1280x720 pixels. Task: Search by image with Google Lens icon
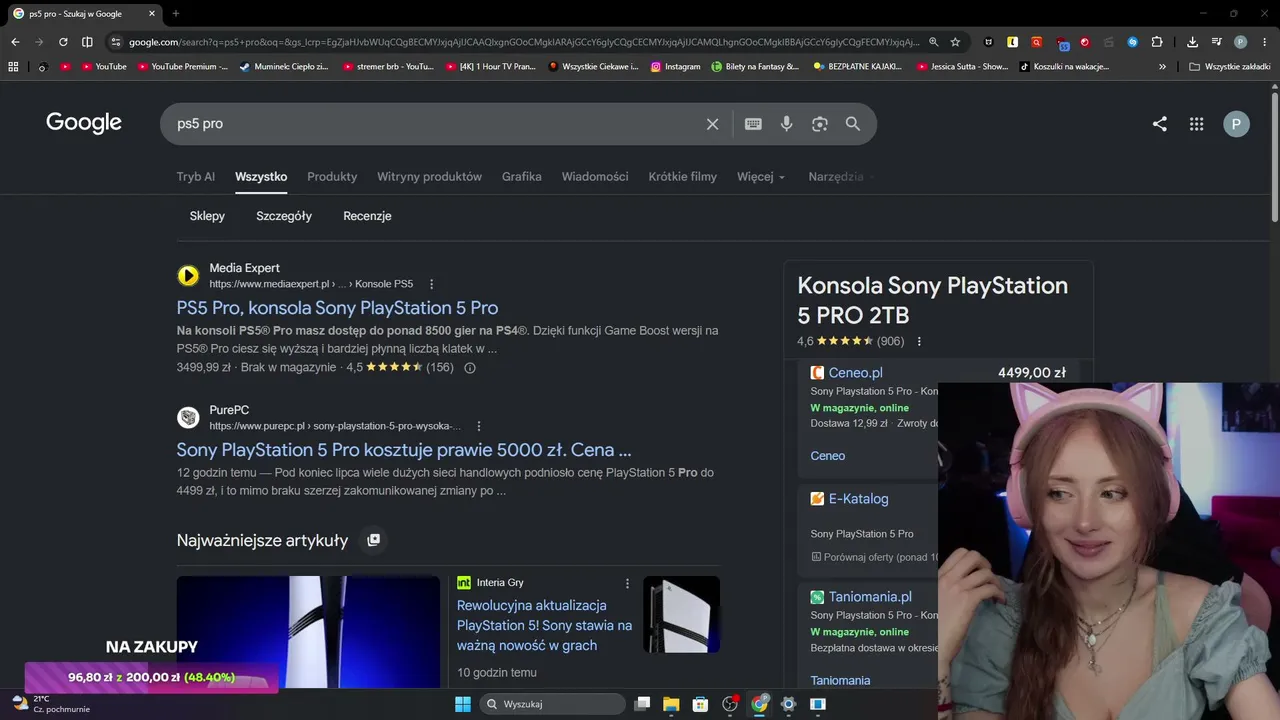pyautogui.click(x=820, y=124)
